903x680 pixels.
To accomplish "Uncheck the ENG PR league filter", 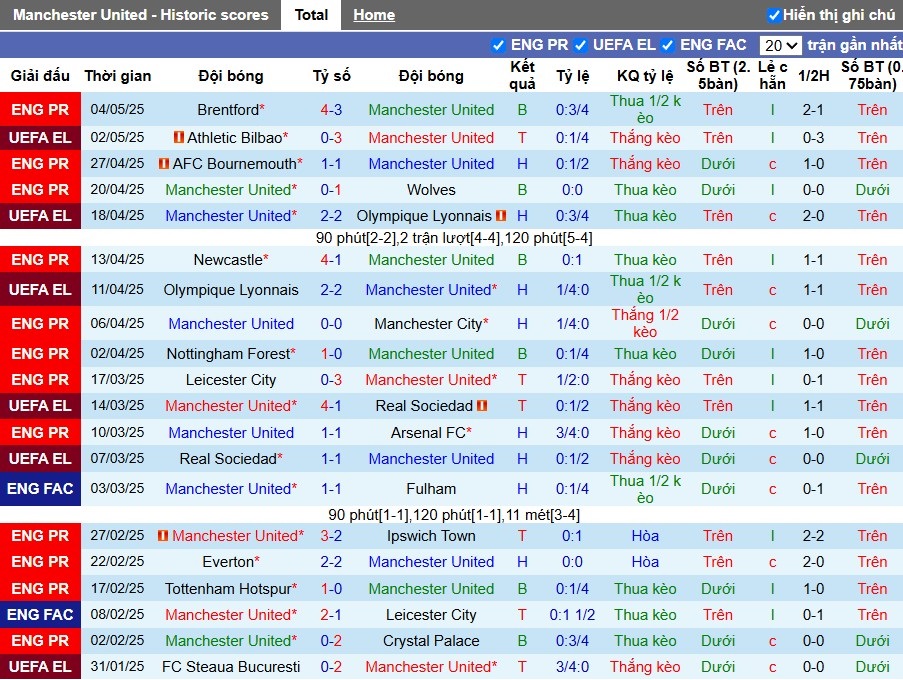I will 498,45.
